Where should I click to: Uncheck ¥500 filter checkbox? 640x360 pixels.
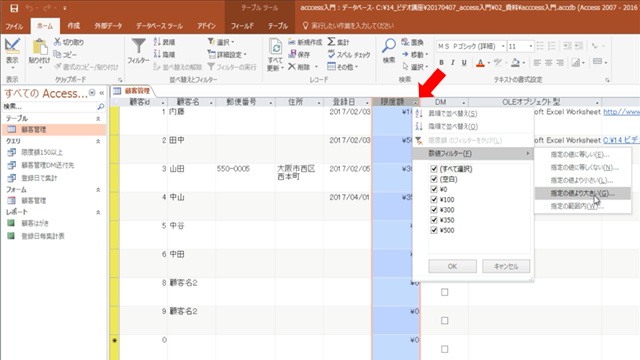click(x=434, y=230)
